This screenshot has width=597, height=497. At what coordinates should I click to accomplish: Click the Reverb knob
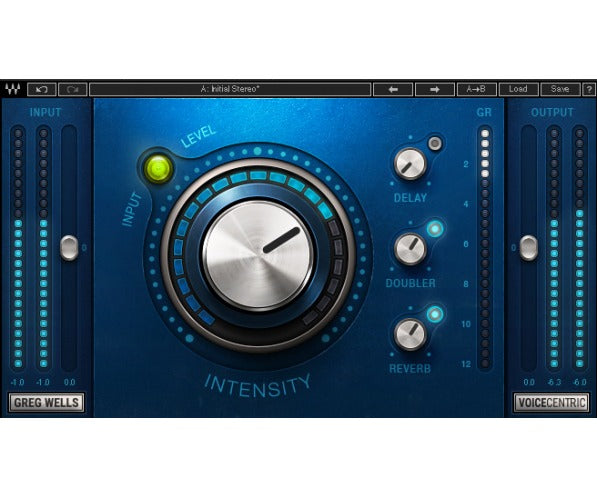click(x=410, y=334)
